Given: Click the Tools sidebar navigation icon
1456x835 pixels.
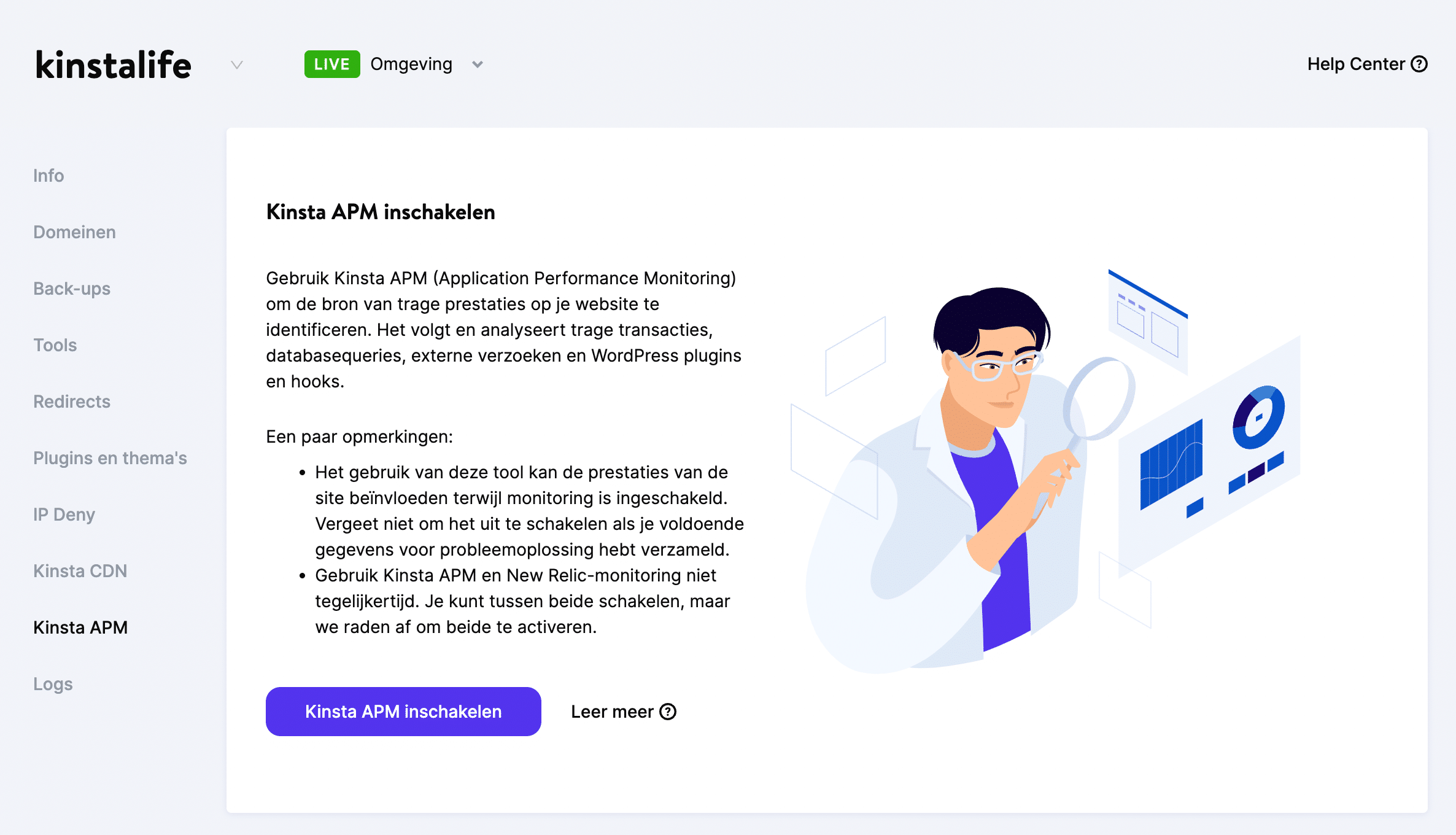Looking at the screenshot, I should (x=55, y=345).
